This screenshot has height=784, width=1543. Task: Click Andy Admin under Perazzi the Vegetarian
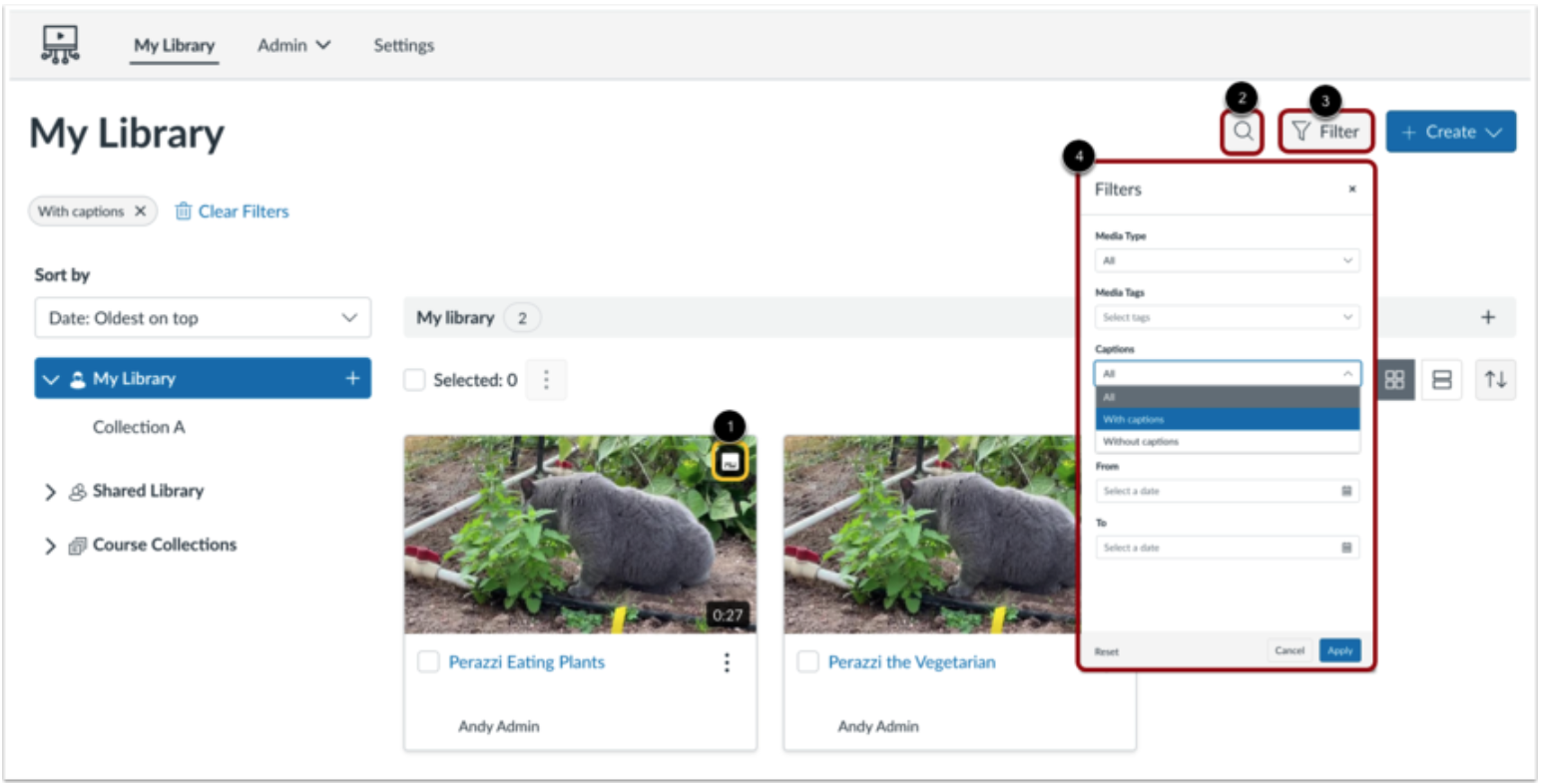(877, 726)
